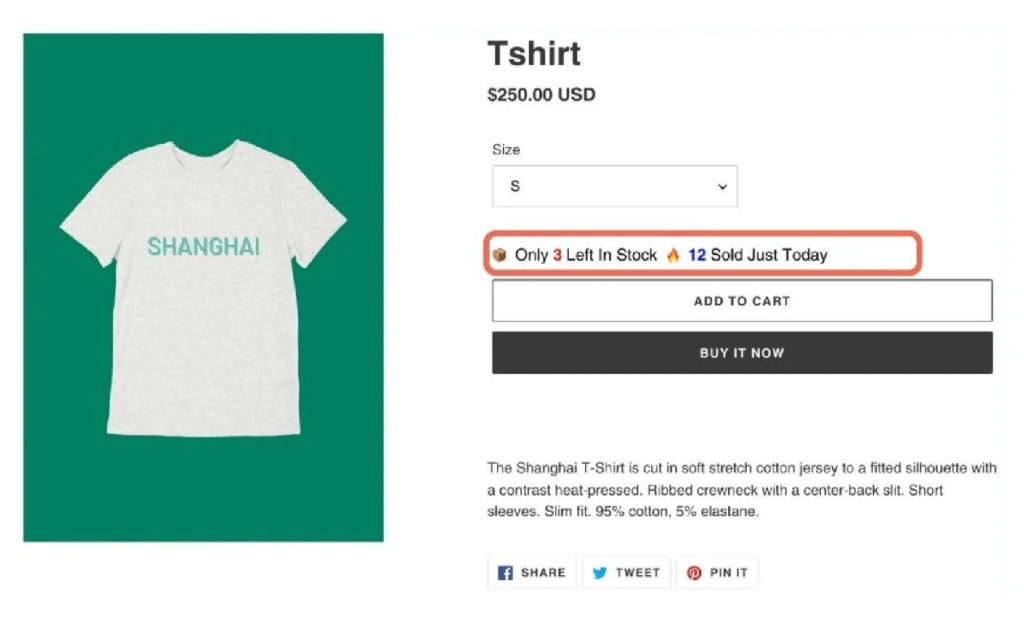Click the 12 Sold Just Today text
The image size is (1024, 624).
760,255
